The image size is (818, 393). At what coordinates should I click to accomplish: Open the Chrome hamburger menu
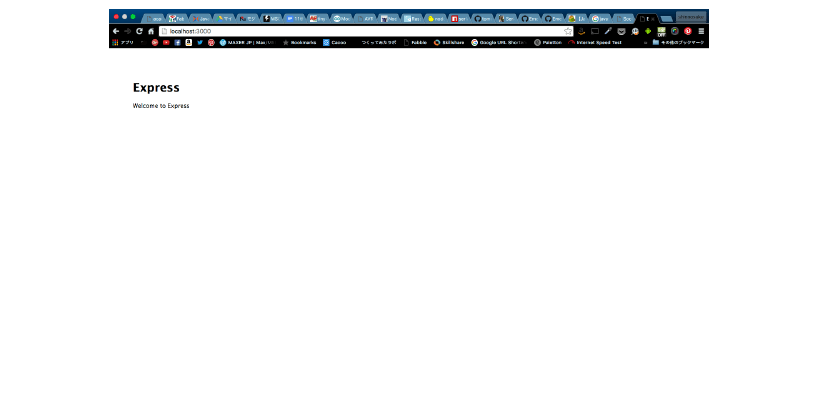tap(701, 31)
